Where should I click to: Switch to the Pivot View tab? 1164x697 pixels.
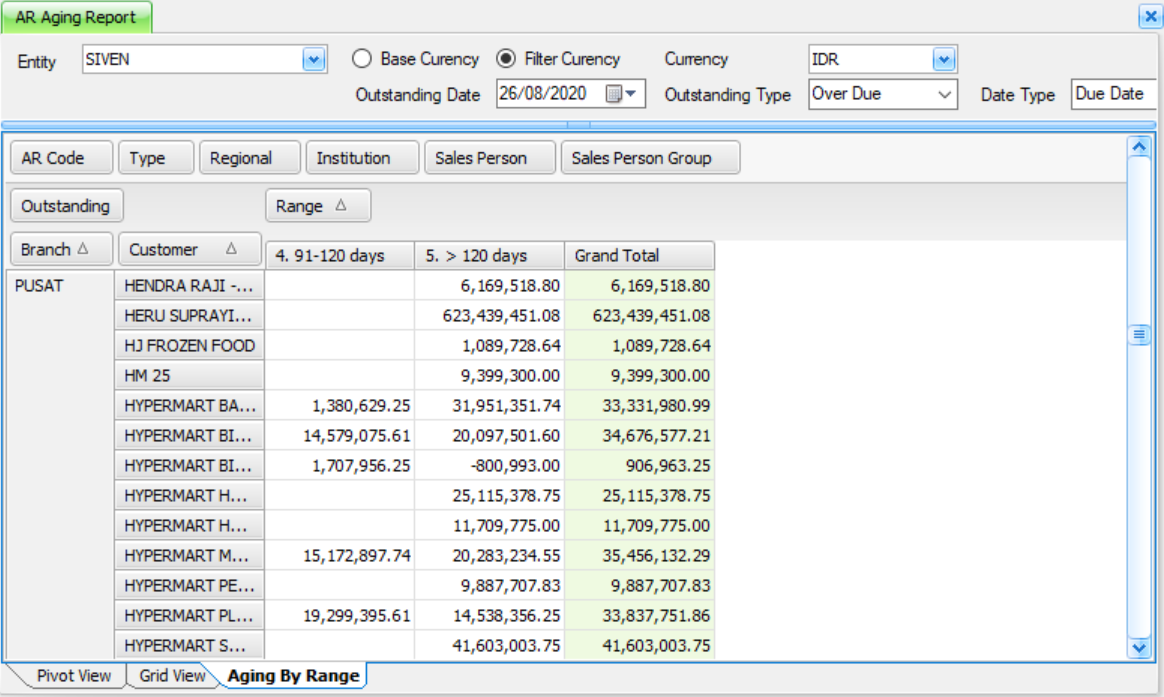coord(73,675)
